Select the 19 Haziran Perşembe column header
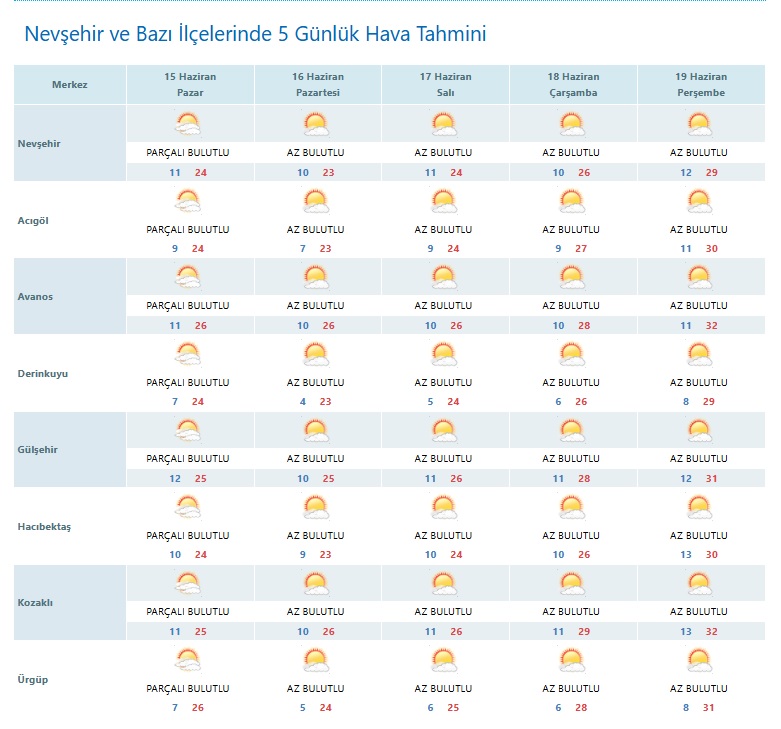 [701, 85]
